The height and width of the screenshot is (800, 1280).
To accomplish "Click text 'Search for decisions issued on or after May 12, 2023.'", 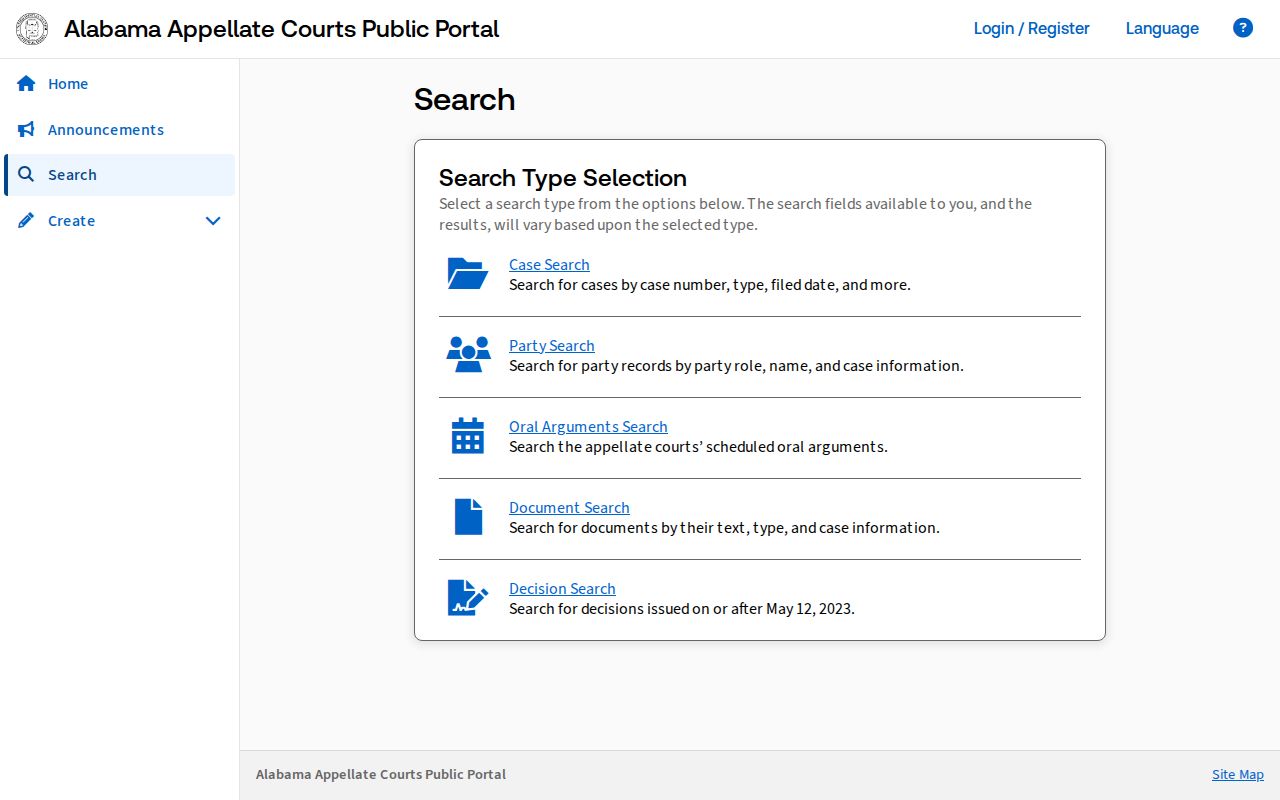I will [682, 608].
